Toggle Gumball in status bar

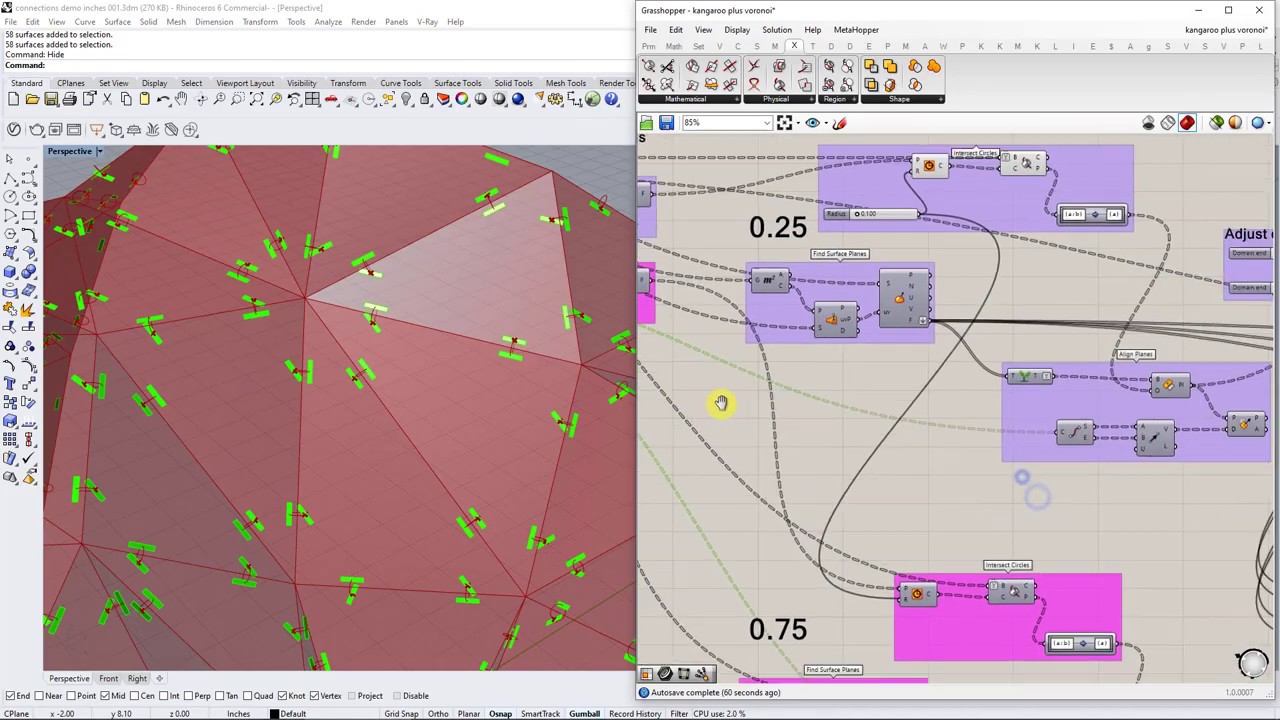pyautogui.click(x=584, y=714)
